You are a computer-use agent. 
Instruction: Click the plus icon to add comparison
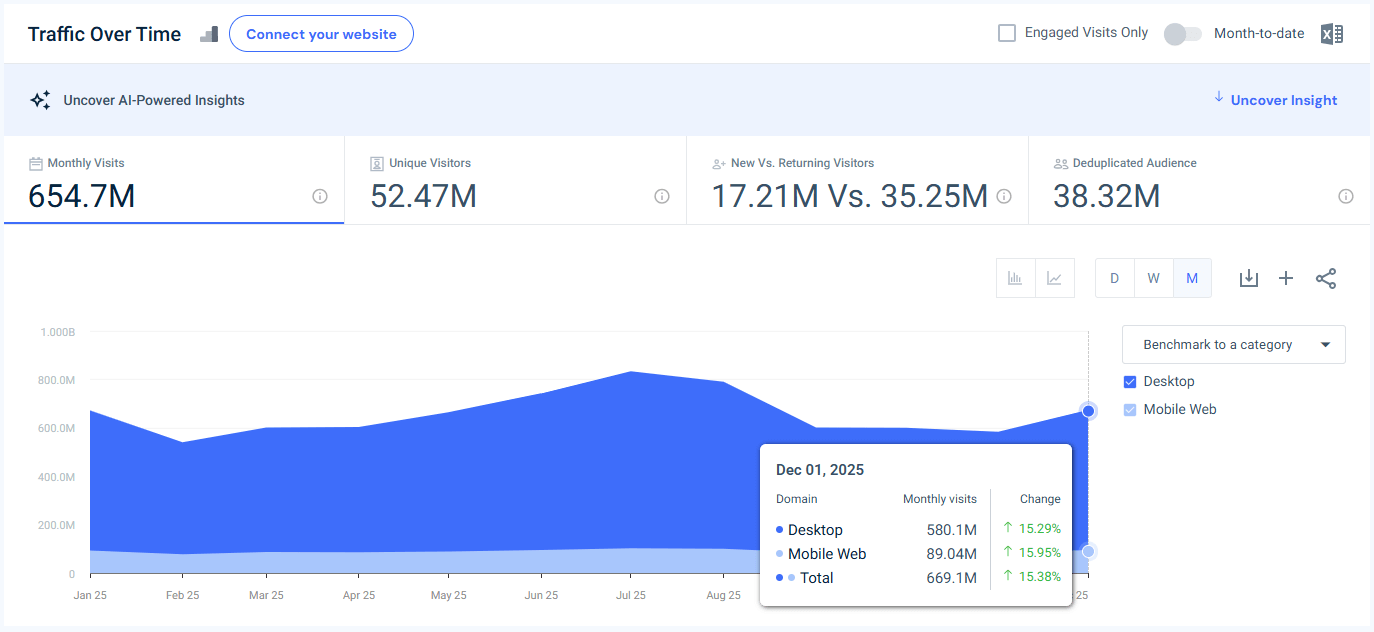pos(1287,278)
